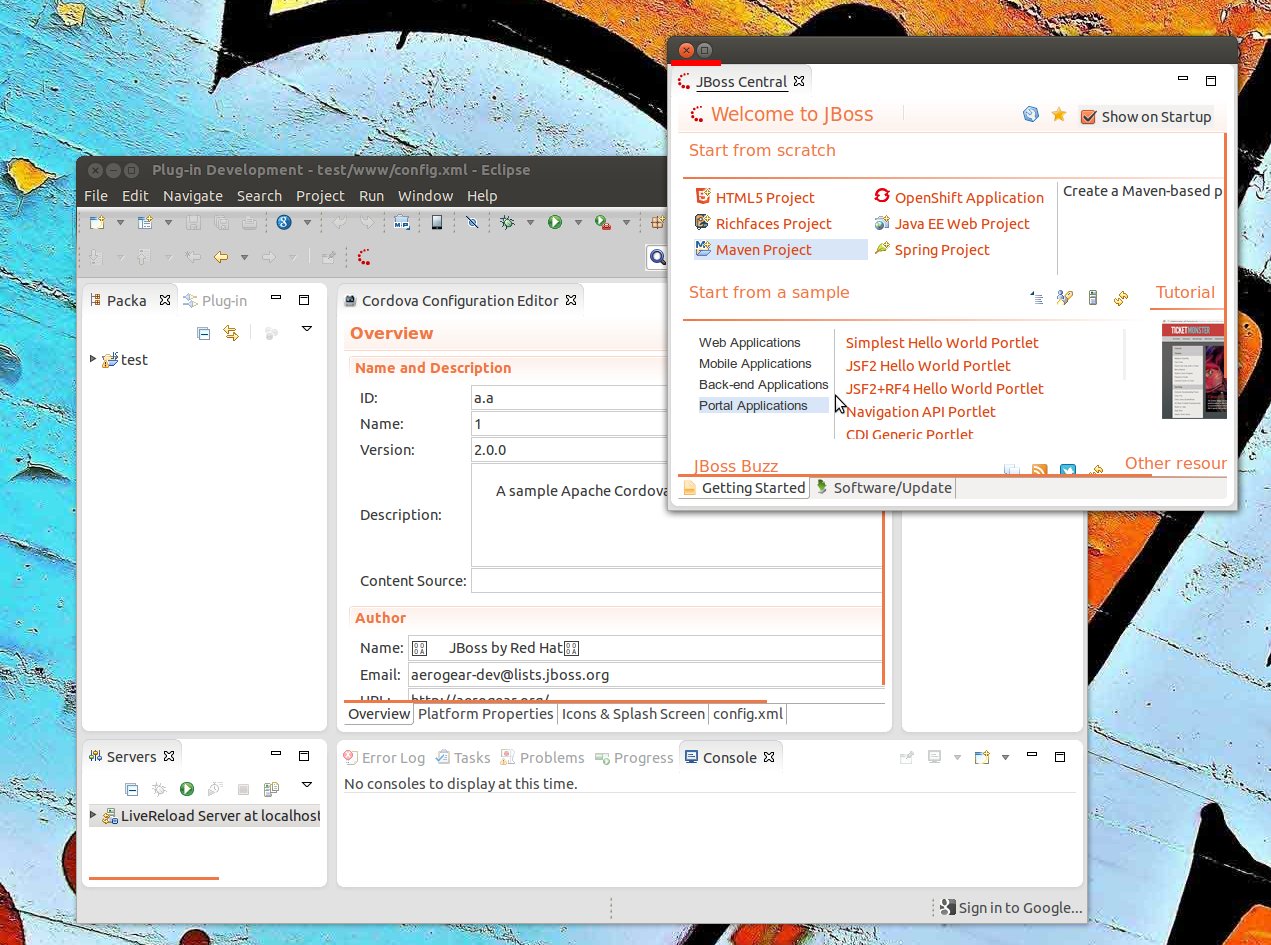Switch to the config.xml editor tab
The image size is (1271, 945).
click(747, 714)
